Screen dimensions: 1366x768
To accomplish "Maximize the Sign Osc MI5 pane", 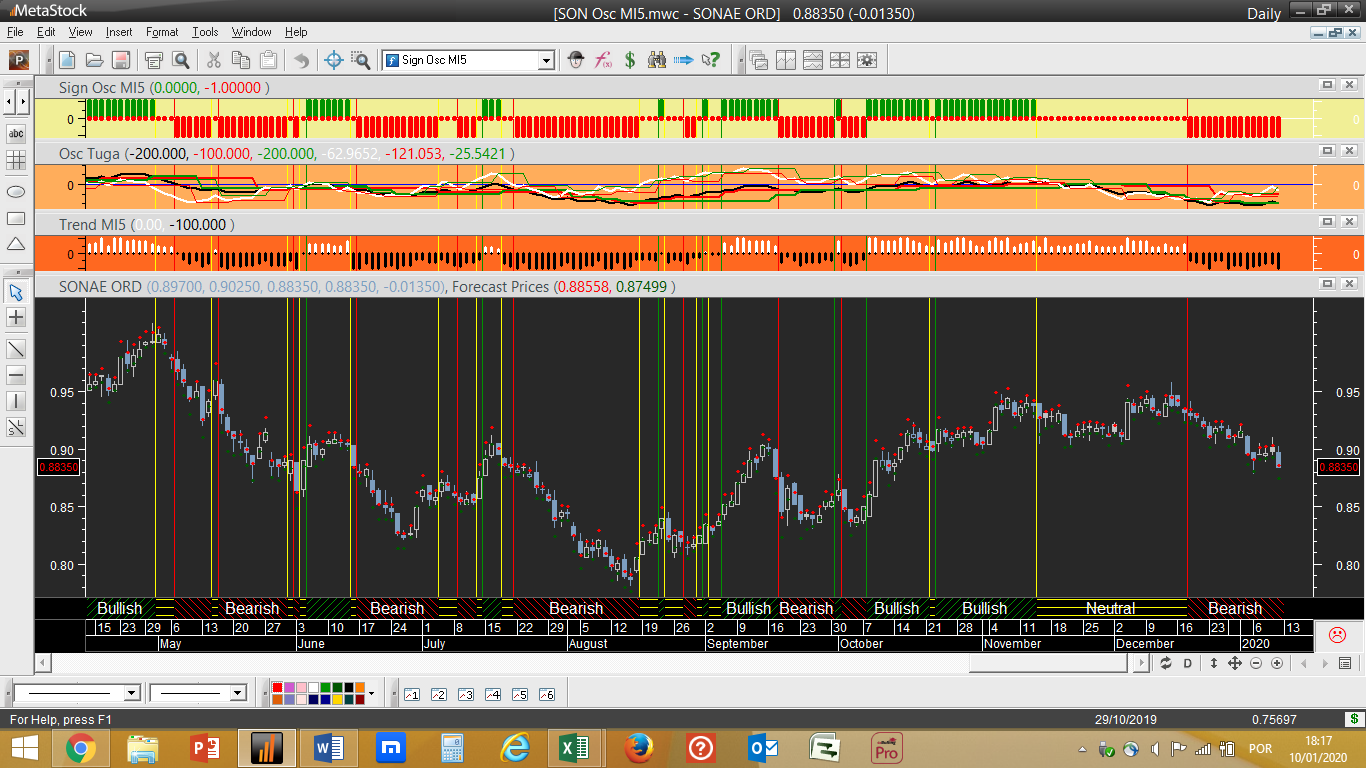I will pyautogui.click(x=1327, y=86).
